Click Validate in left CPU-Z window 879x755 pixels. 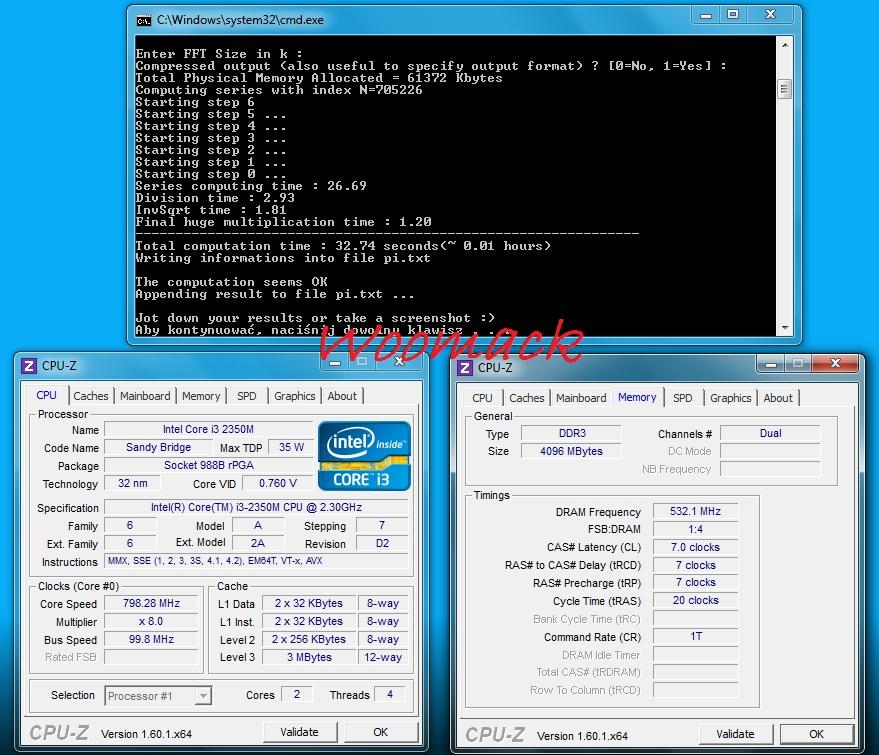300,732
